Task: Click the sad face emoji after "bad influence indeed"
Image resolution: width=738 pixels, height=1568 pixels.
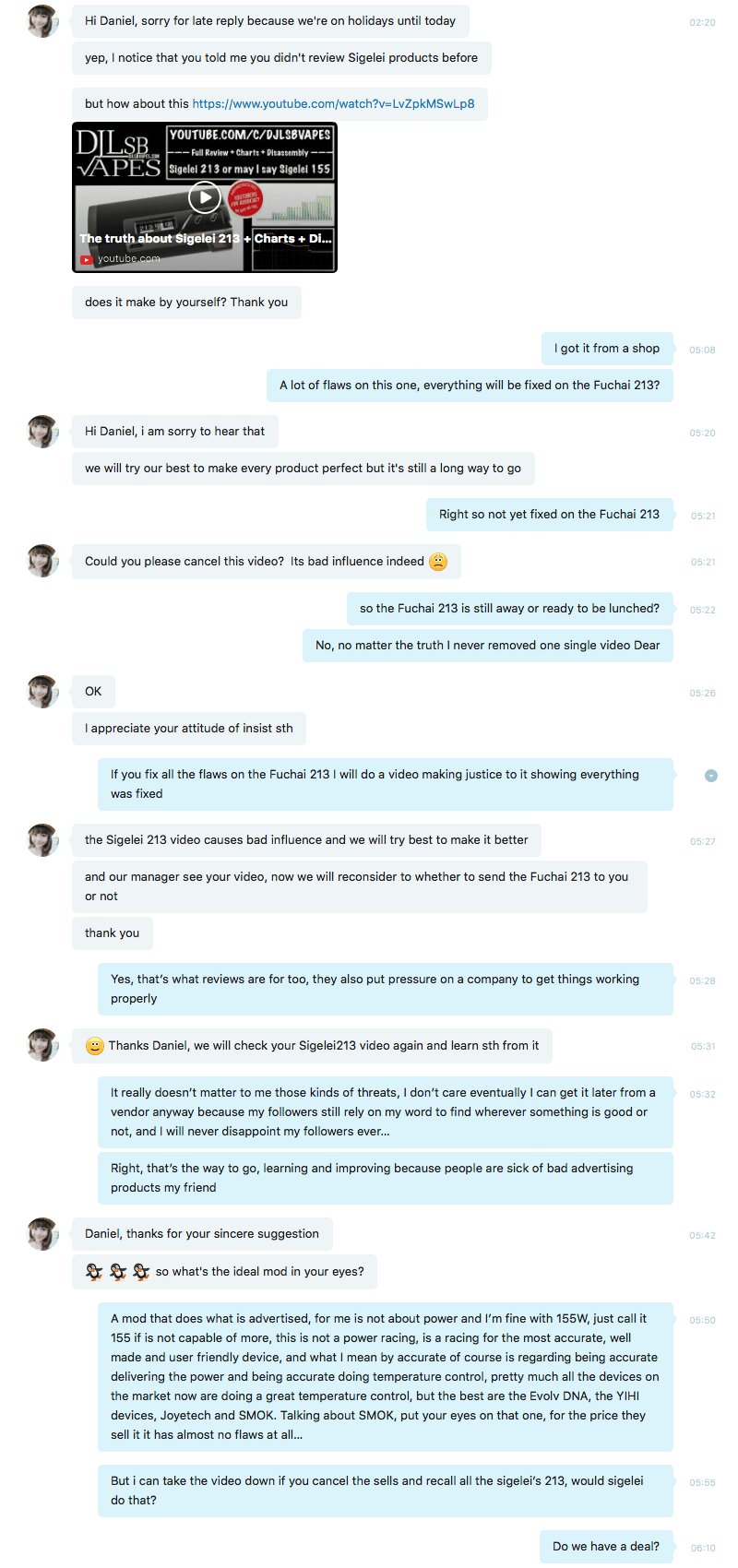Action: click(438, 562)
